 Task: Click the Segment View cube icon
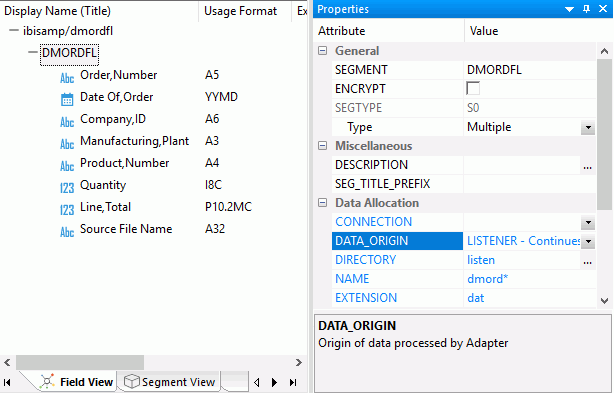coord(132,381)
